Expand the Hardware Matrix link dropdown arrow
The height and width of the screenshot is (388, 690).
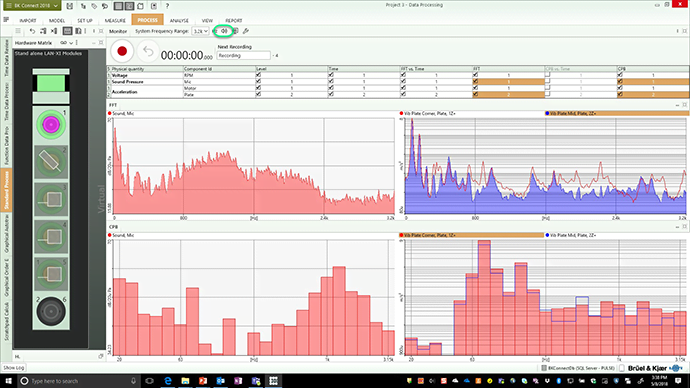tap(70, 43)
